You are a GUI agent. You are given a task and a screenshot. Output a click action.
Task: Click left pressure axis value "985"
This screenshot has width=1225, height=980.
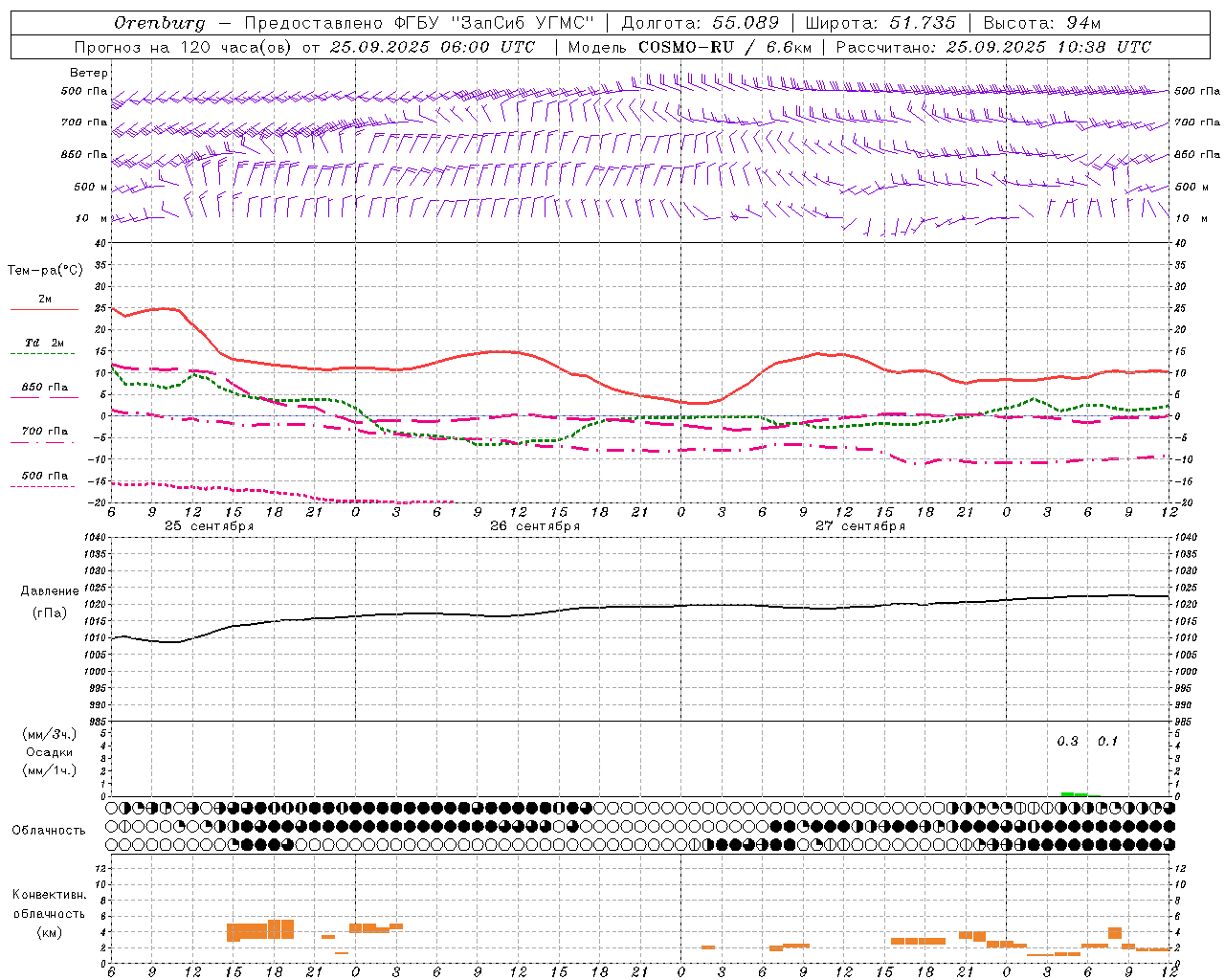[x=97, y=722]
